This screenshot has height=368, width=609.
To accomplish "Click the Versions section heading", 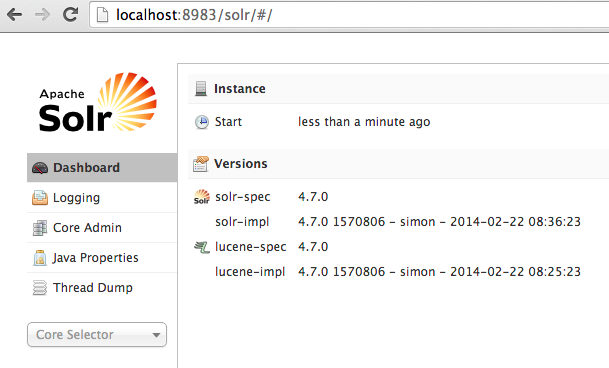I will click(240, 164).
